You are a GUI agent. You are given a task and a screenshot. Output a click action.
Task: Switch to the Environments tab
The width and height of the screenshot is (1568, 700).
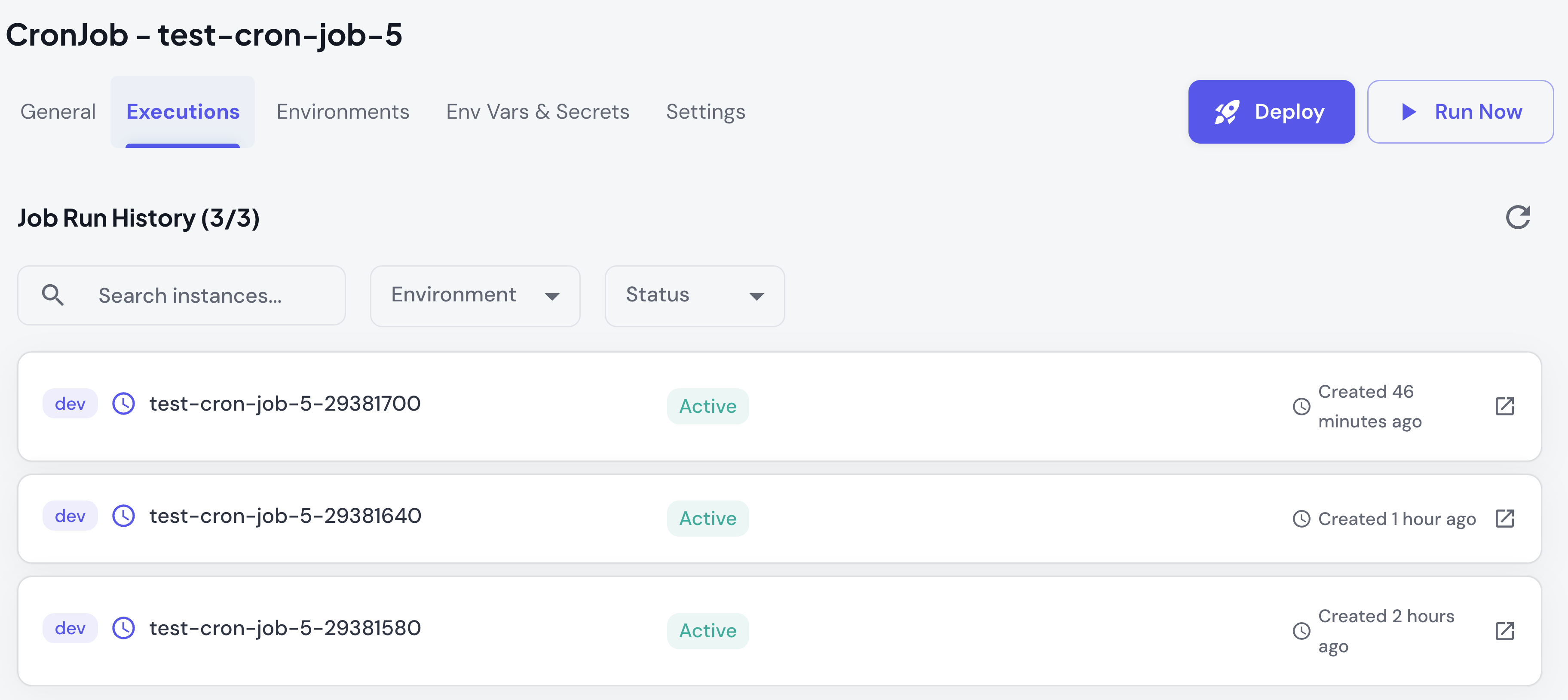tap(342, 111)
